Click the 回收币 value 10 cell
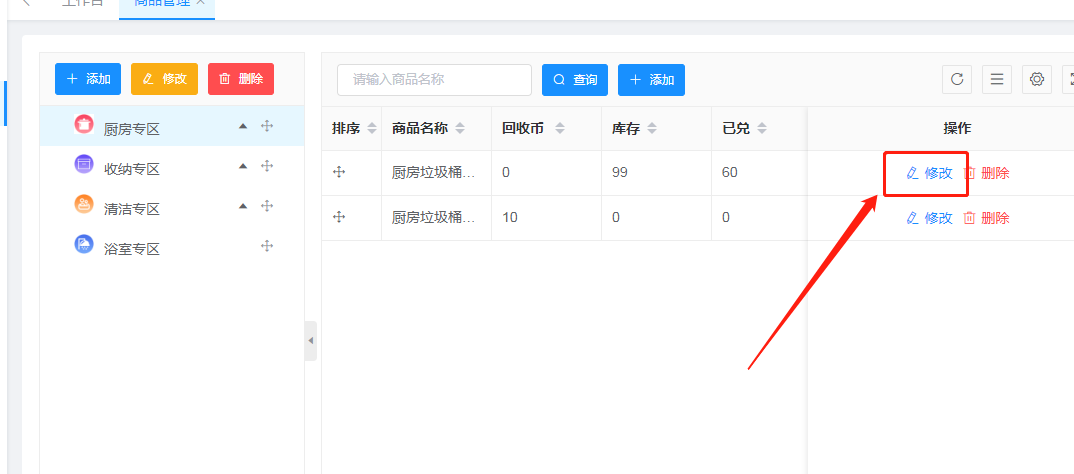This screenshot has width=1074, height=474. pos(510,218)
